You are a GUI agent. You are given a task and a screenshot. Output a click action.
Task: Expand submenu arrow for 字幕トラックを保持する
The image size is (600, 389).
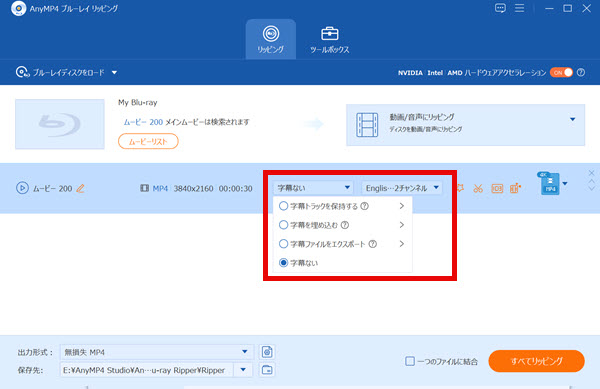(x=401, y=206)
